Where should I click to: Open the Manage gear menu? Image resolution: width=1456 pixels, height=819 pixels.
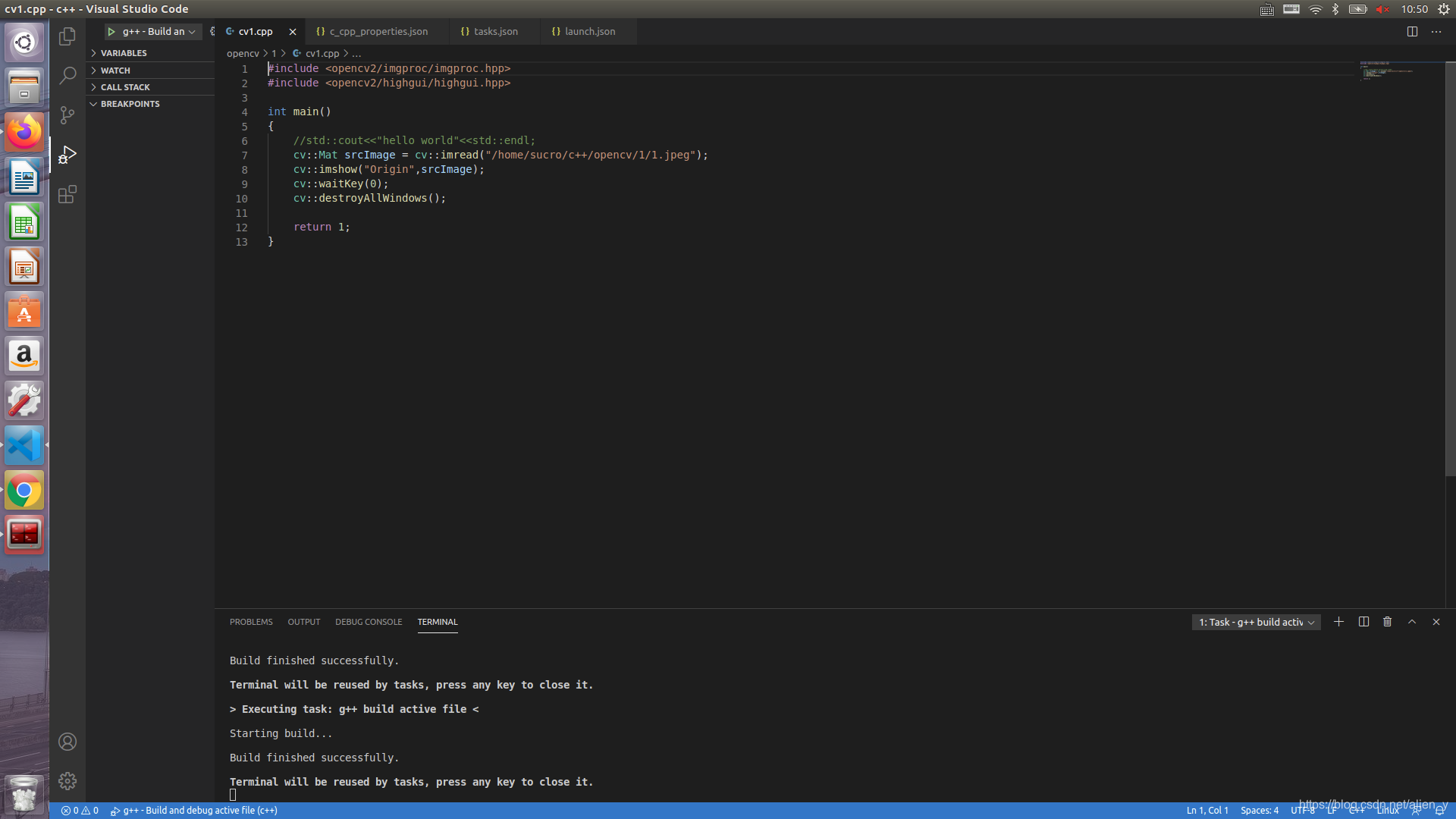[67, 781]
